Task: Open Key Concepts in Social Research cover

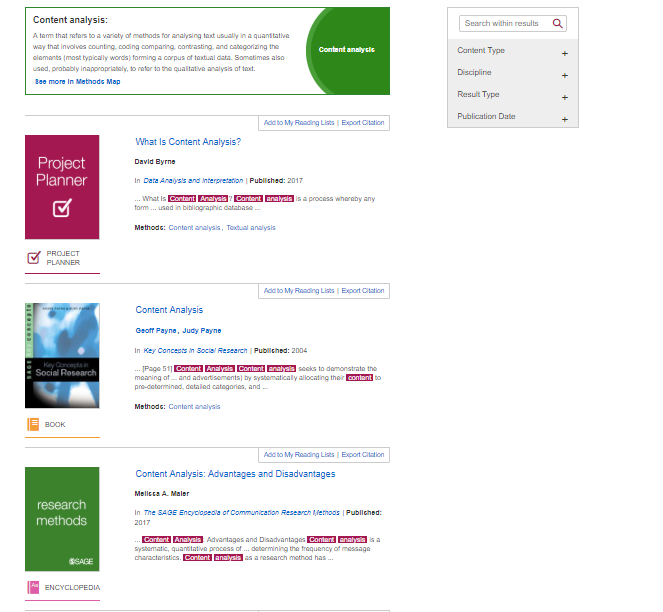Action: (x=62, y=355)
